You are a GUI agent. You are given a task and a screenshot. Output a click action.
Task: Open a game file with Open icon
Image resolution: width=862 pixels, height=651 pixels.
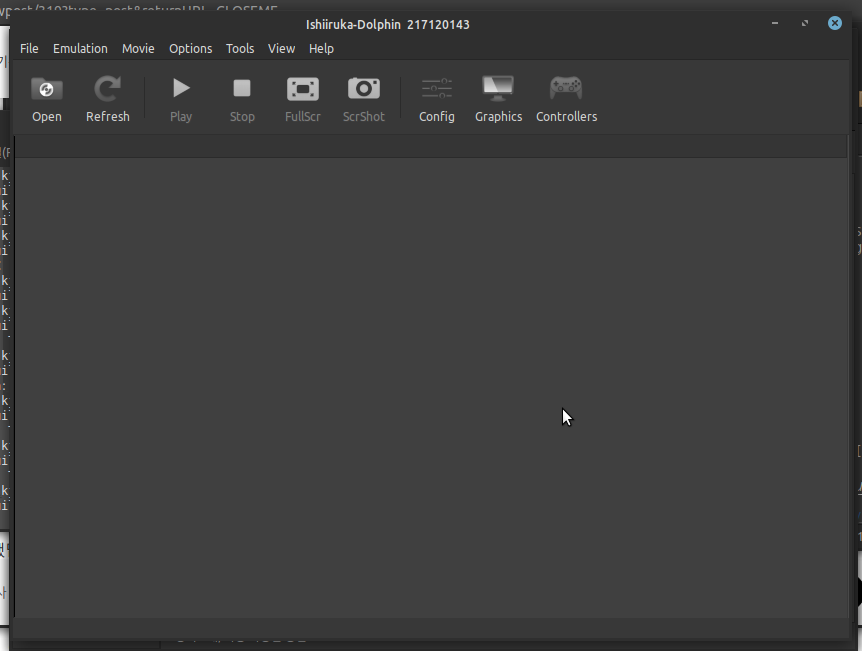[x=47, y=100]
